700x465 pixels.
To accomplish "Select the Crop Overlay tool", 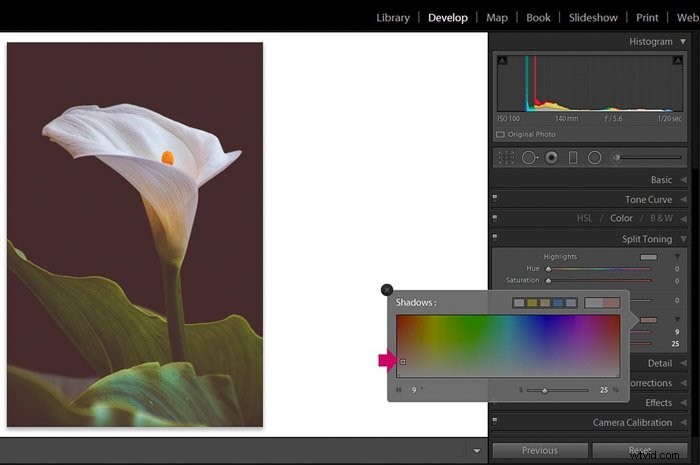I will [506, 158].
